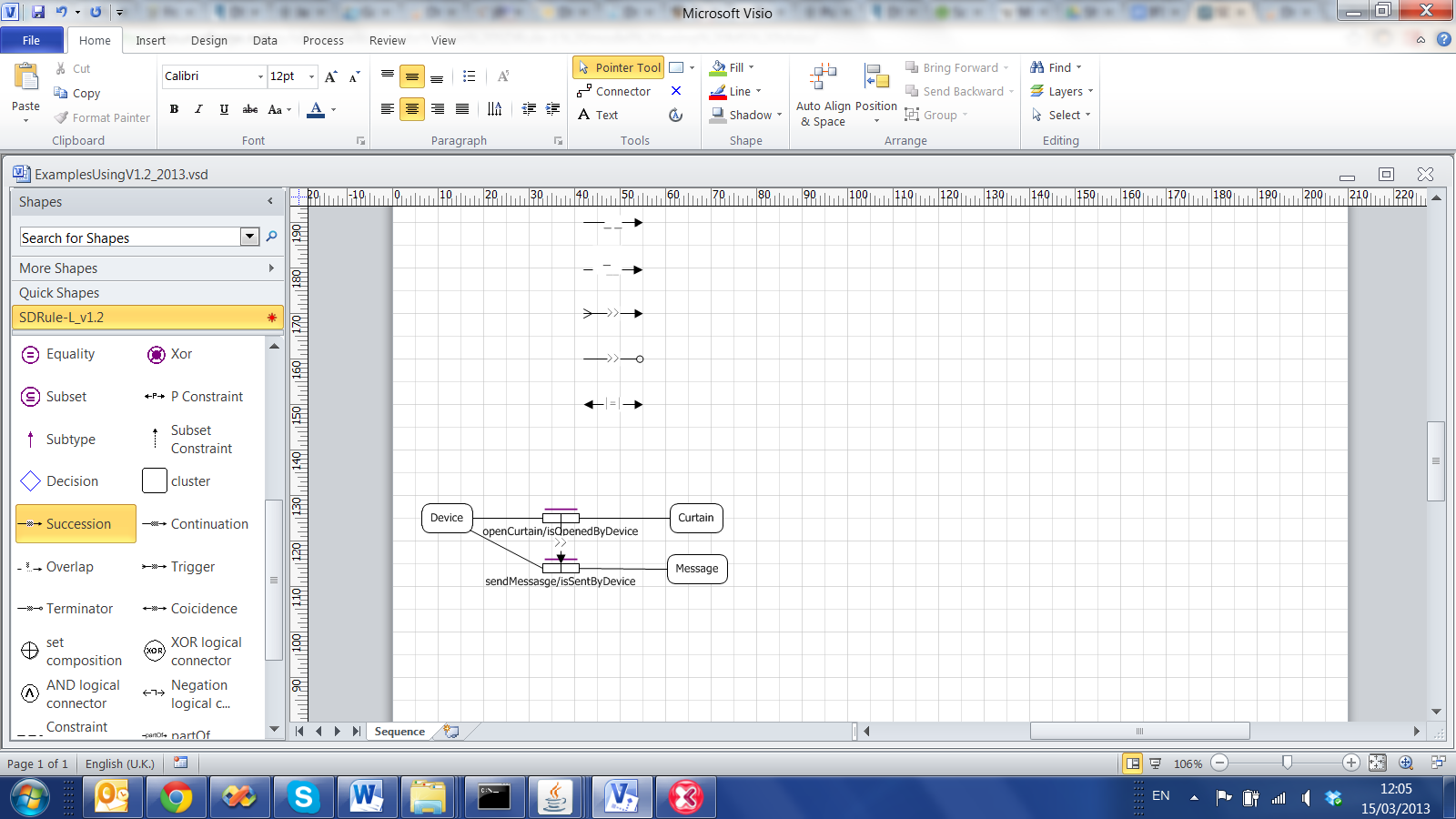Screen dimensions: 1456x819
Task: Click the font color swatch
Action: point(316,109)
